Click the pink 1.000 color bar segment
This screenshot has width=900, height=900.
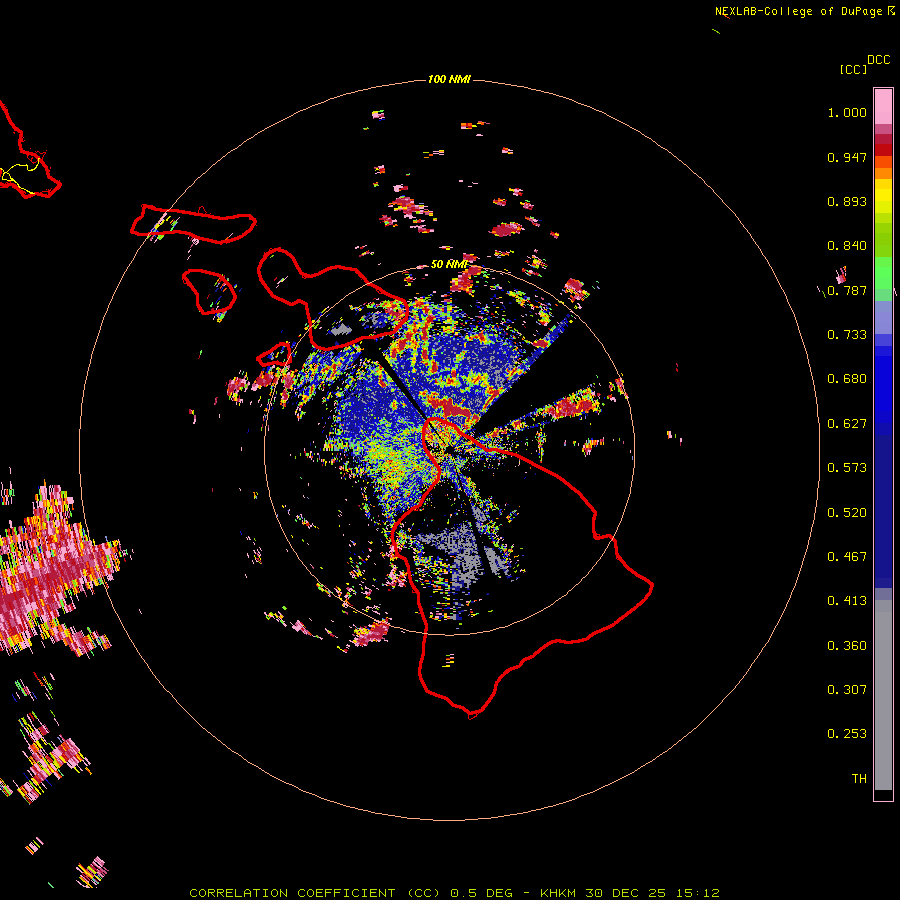click(x=883, y=107)
